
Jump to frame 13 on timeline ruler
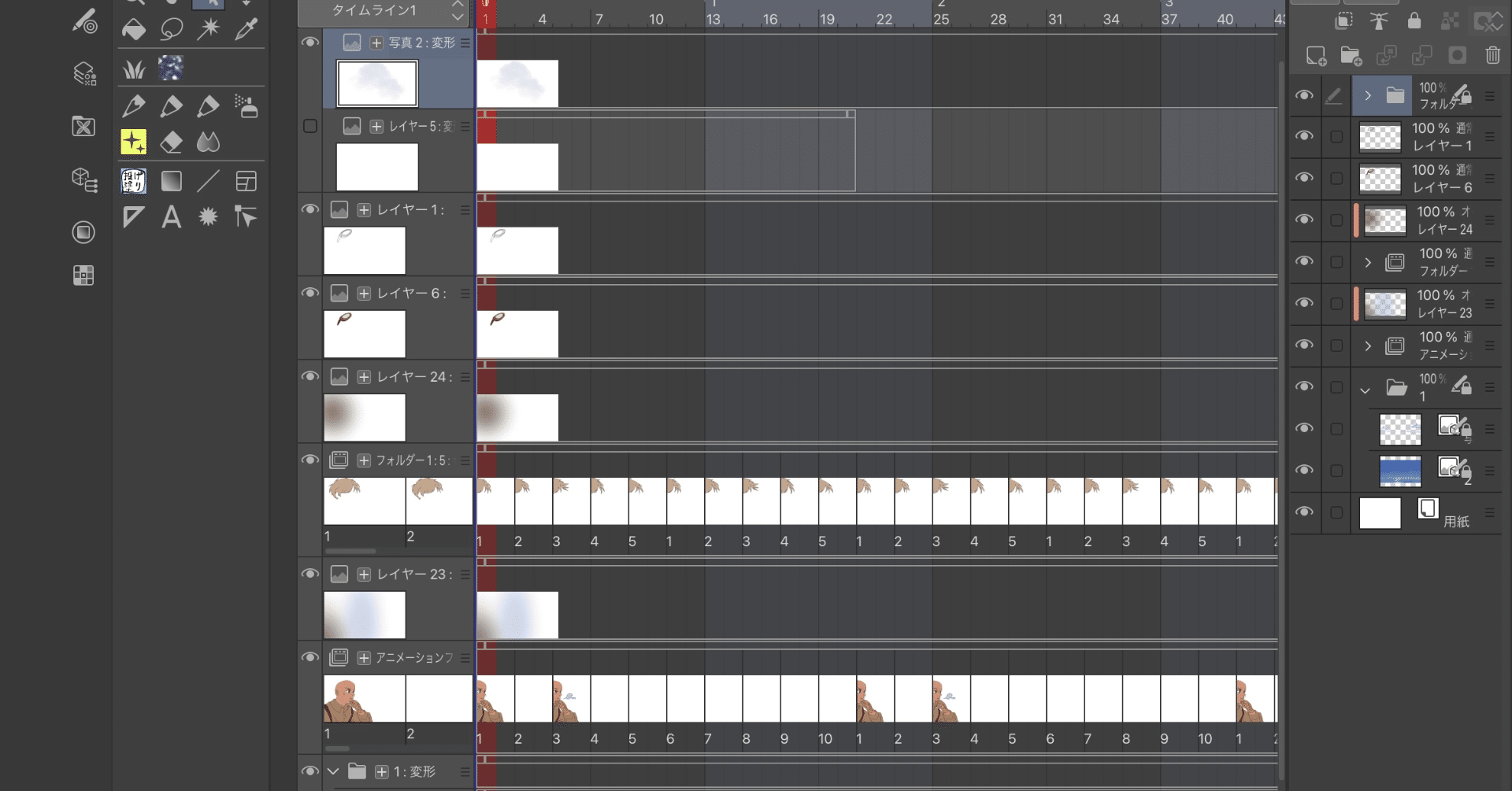click(713, 19)
